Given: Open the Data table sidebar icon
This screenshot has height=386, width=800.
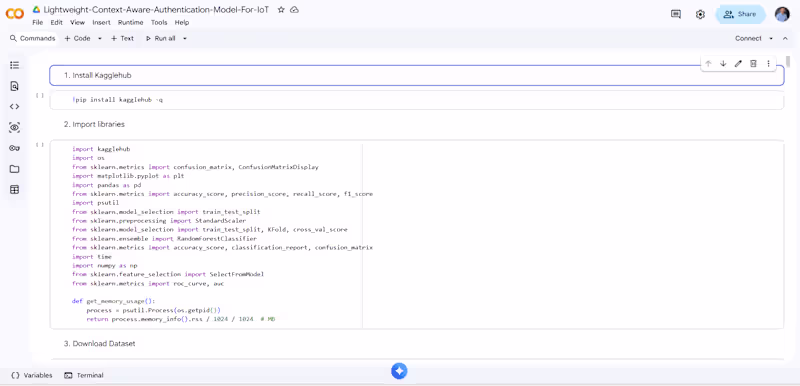Looking at the screenshot, I should (x=14, y=190).
